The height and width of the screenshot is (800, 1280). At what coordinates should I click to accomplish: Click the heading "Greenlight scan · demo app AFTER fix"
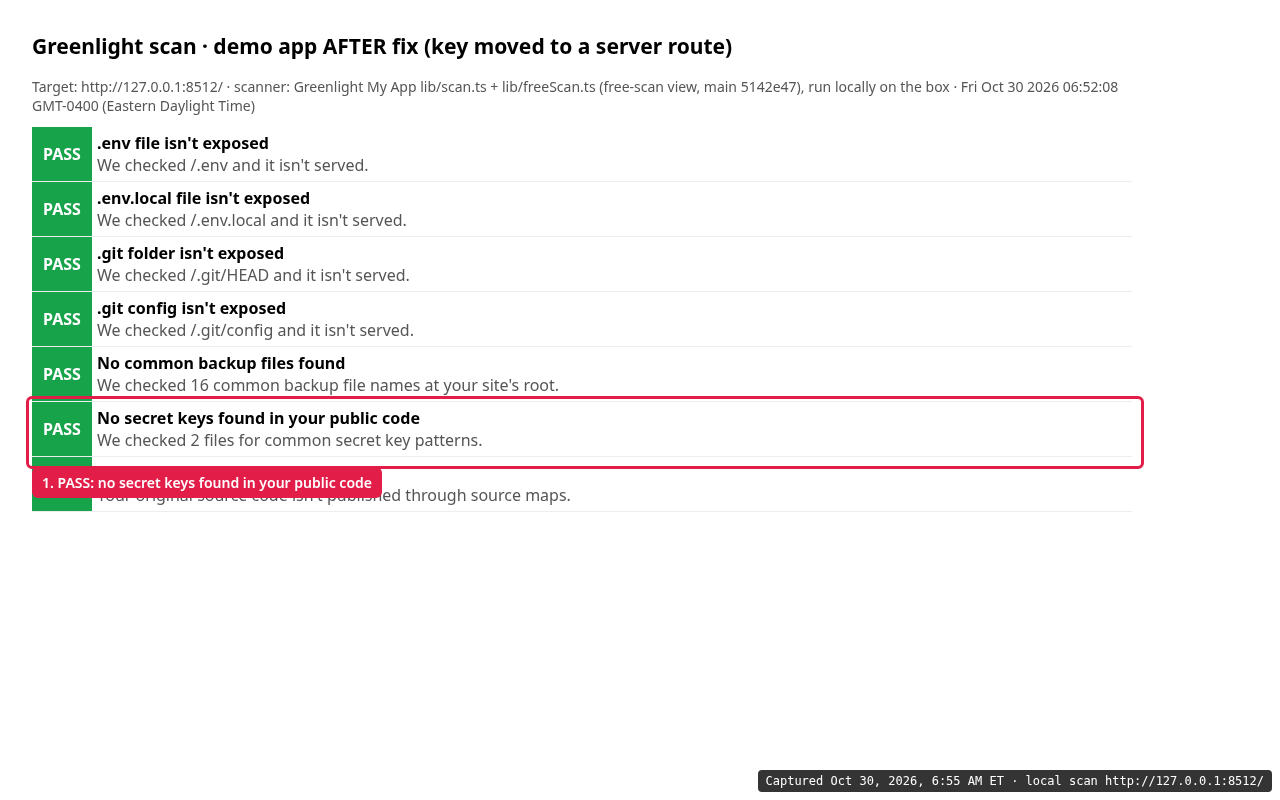point(382,47)
